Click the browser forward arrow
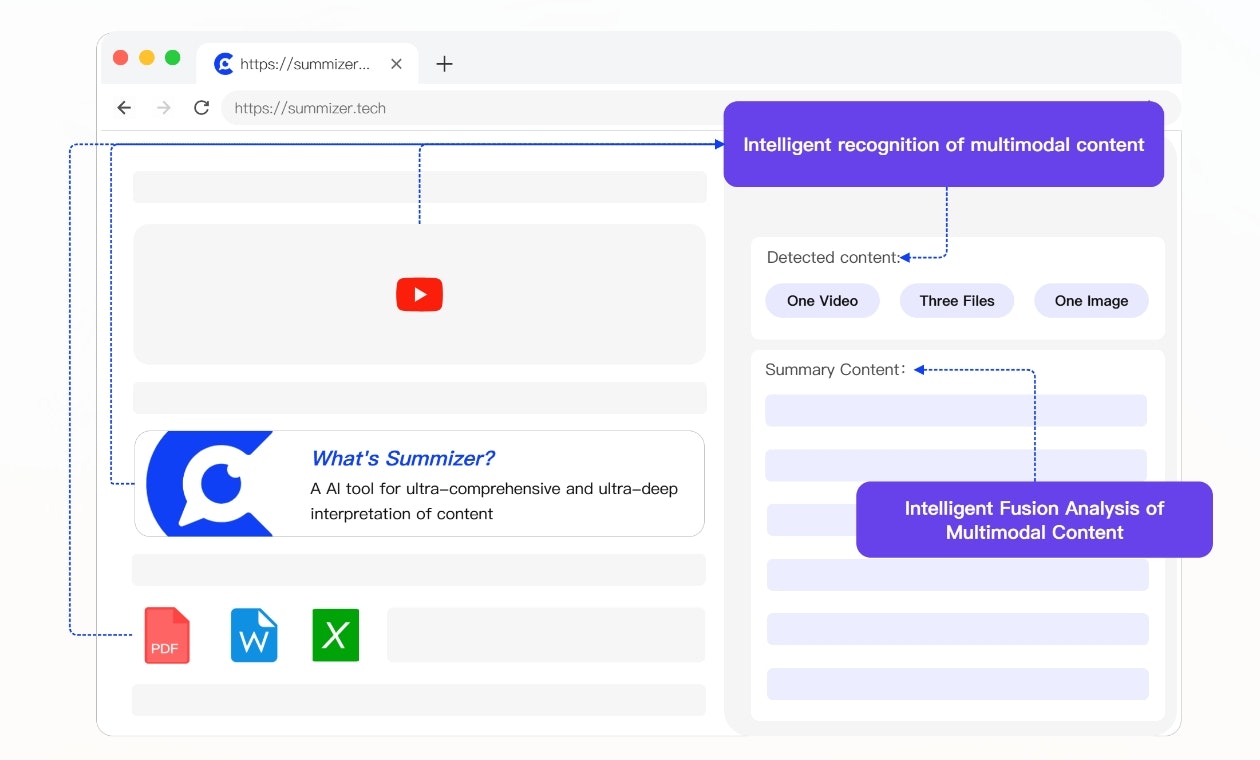Screen dimensions: 1260x760 click(x=164, y=108)
